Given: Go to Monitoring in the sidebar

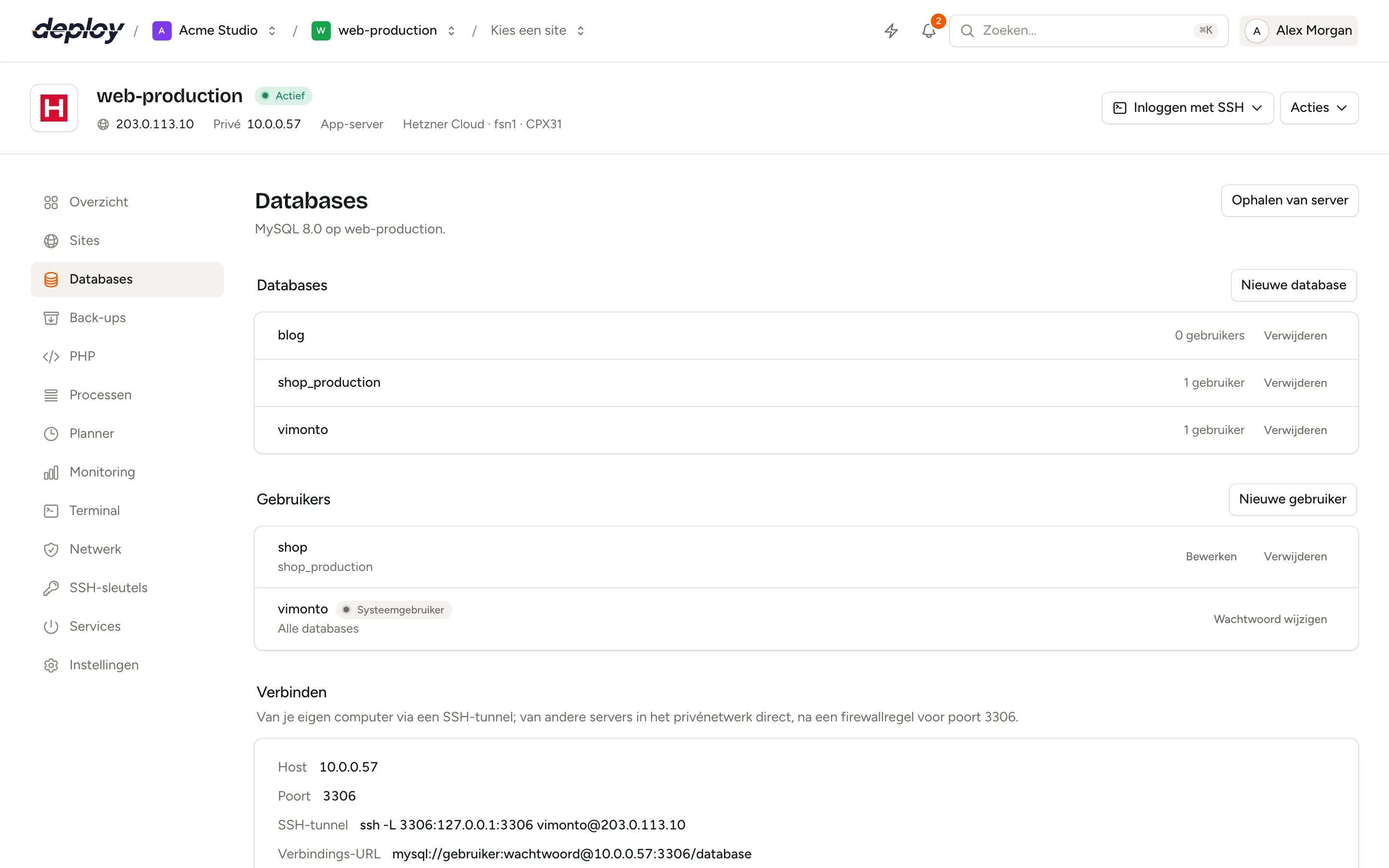Looking at the screenshot, I should click(x=127, y=472).
